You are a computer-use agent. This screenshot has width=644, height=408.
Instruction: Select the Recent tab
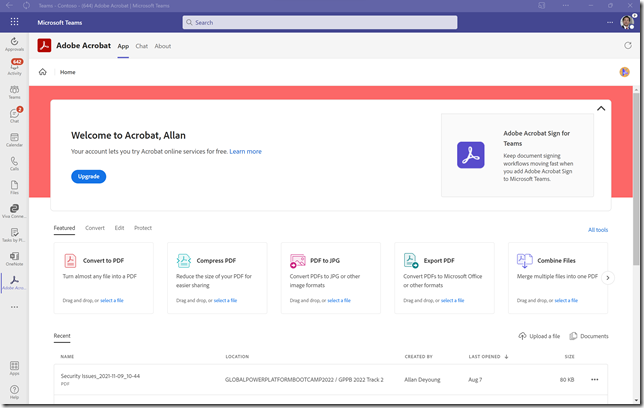[x=62, y=336]
